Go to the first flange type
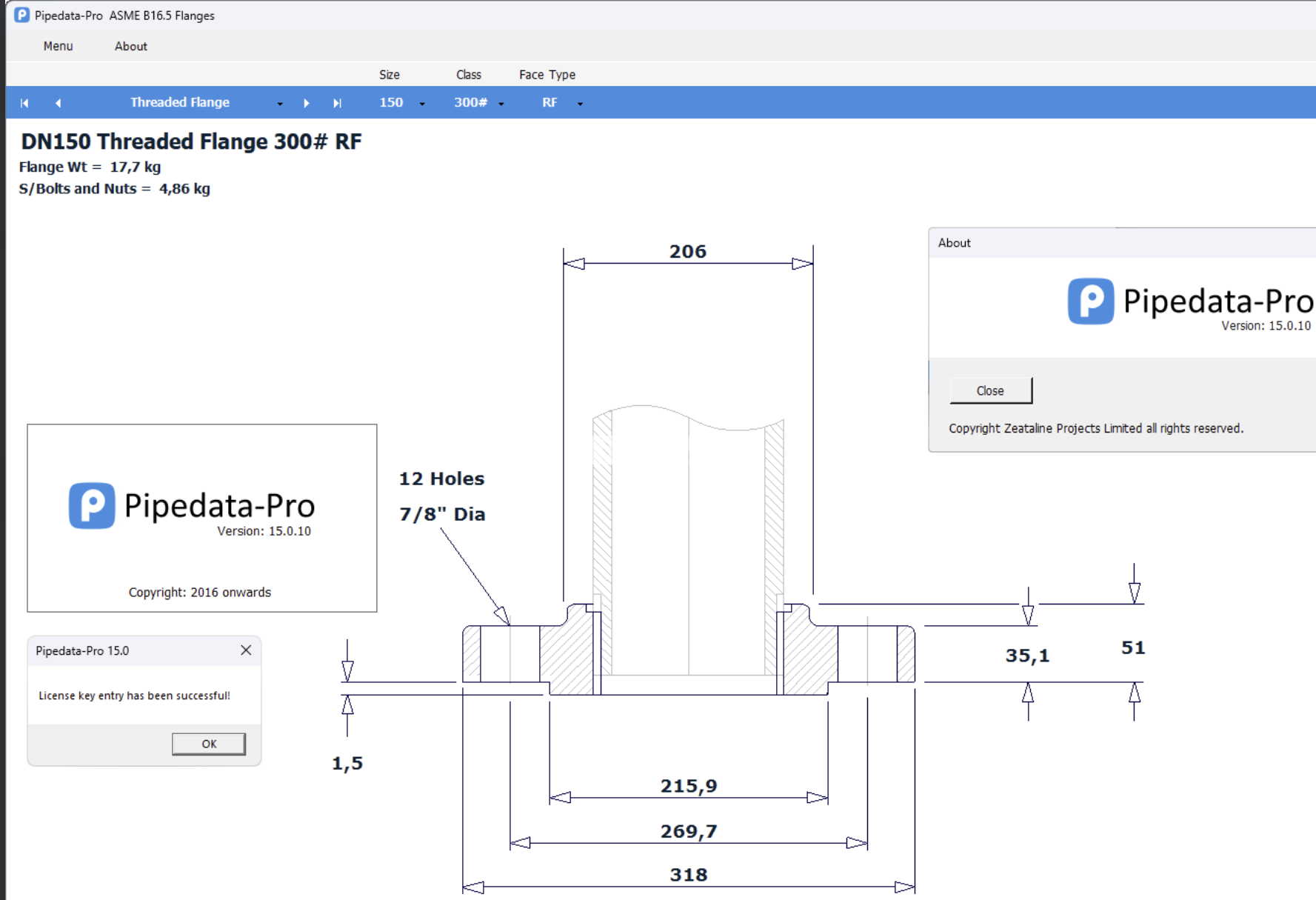This screenshot has width=1316, height=900. tap(24, 103)
